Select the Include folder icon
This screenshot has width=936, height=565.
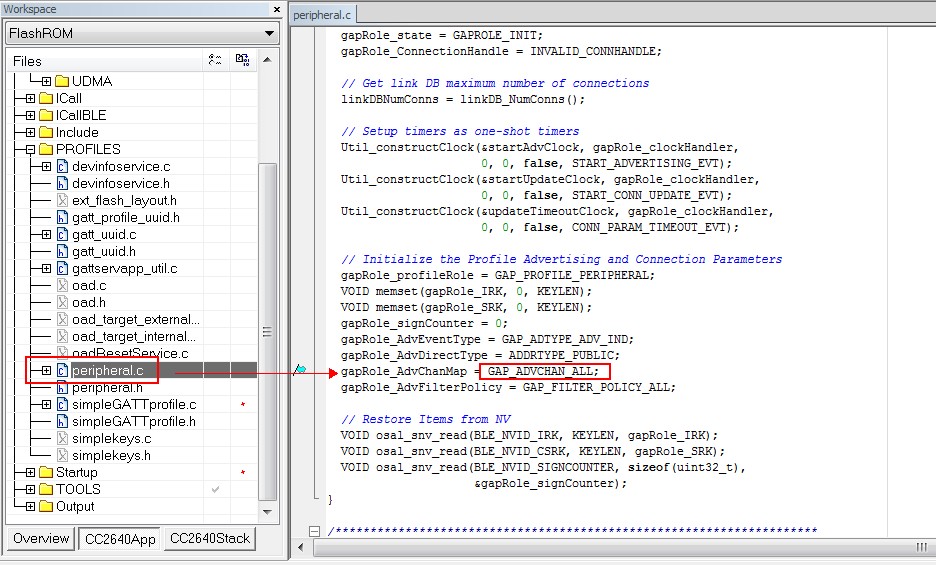tap(46, 133)
